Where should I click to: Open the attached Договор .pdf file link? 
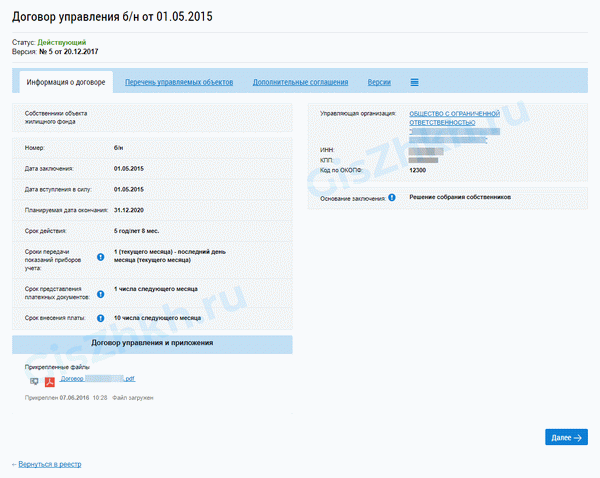coord(97,380)
